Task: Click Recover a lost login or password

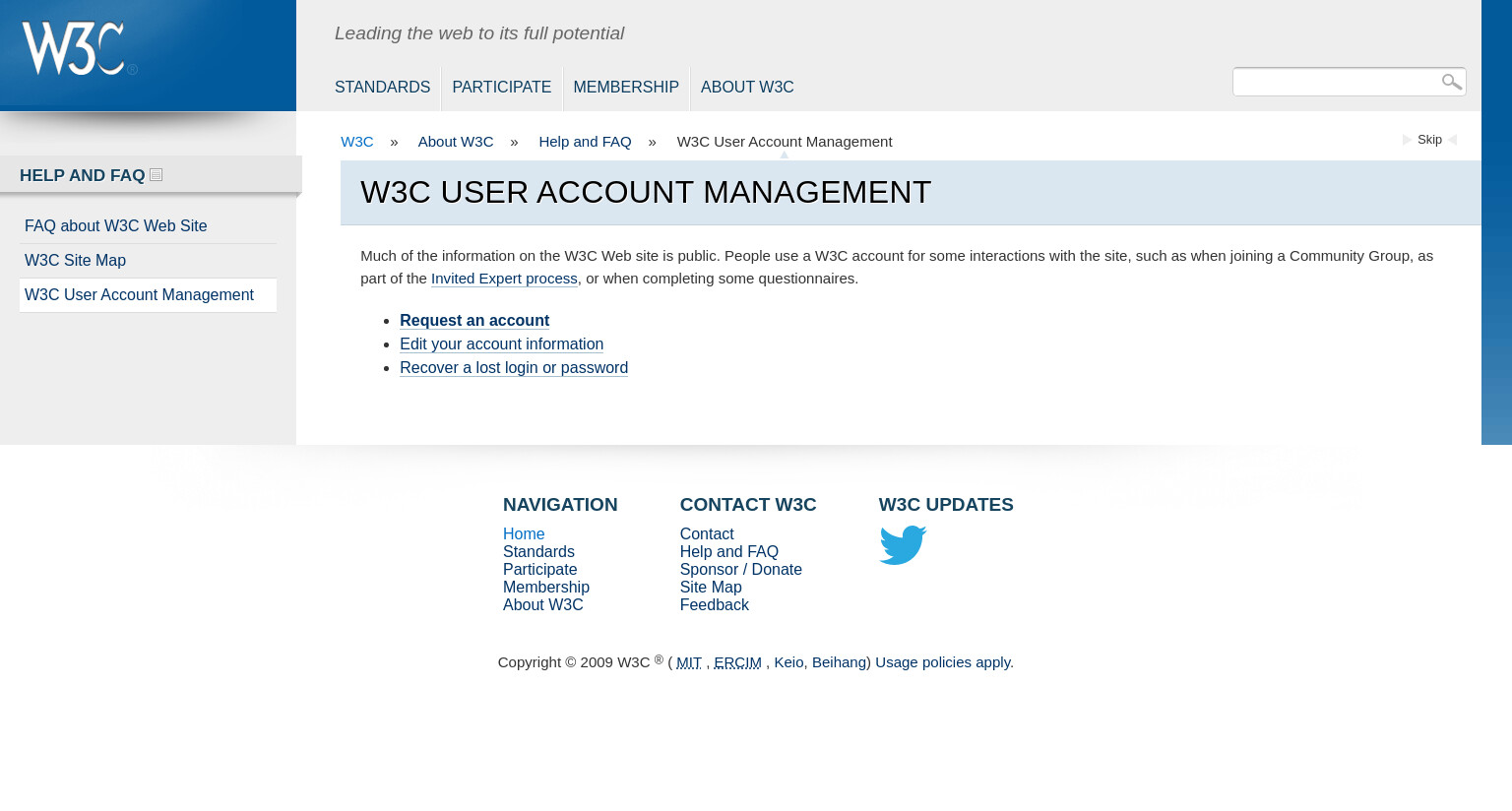Action: (514, 368)
